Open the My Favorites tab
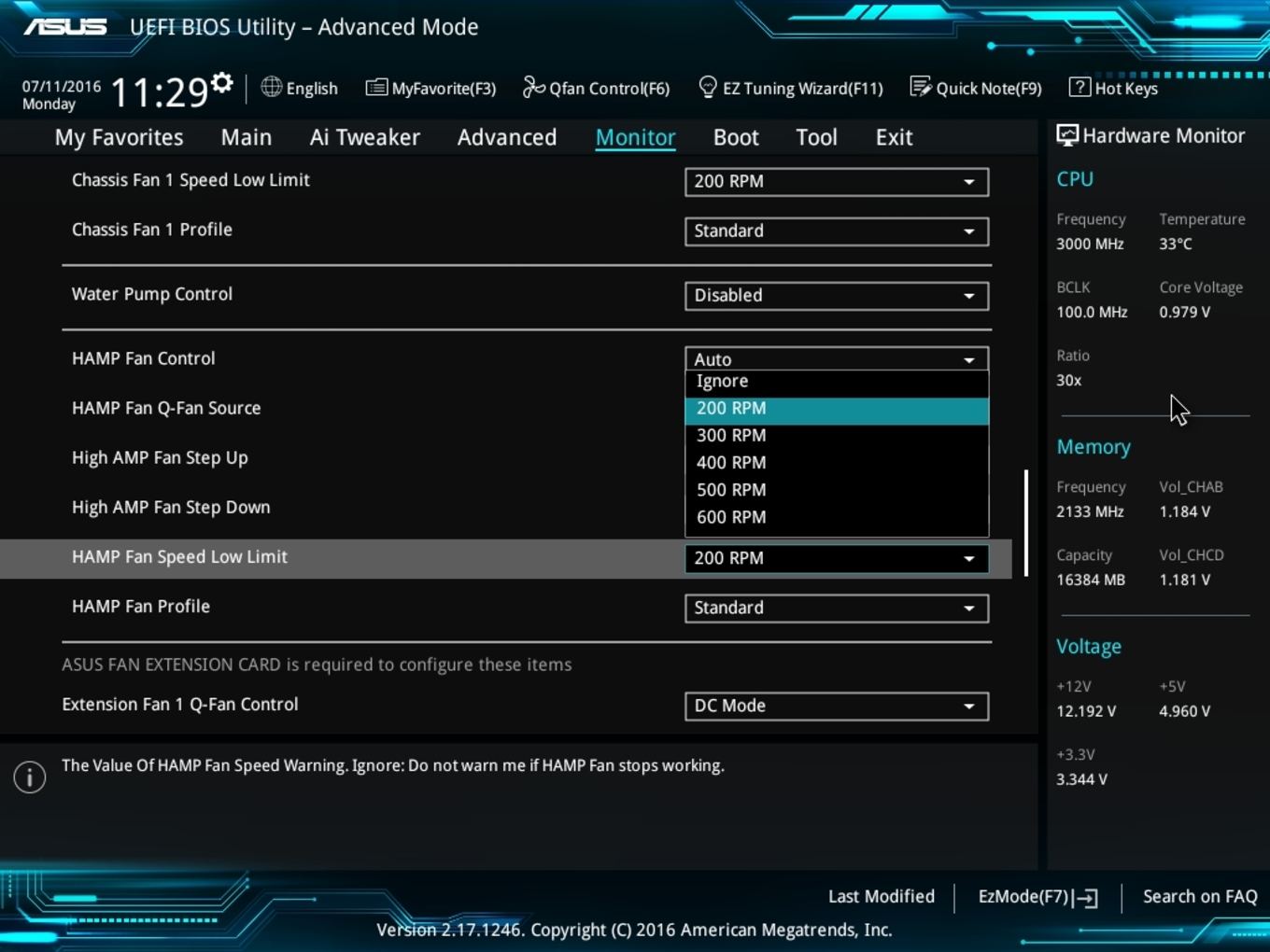 pos(119,137)
